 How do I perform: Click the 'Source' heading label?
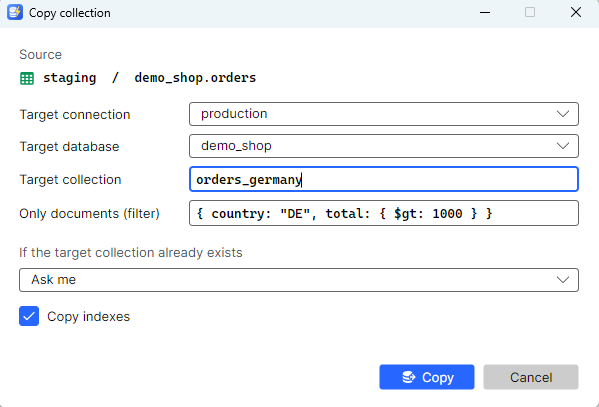[x=40, y=55]
